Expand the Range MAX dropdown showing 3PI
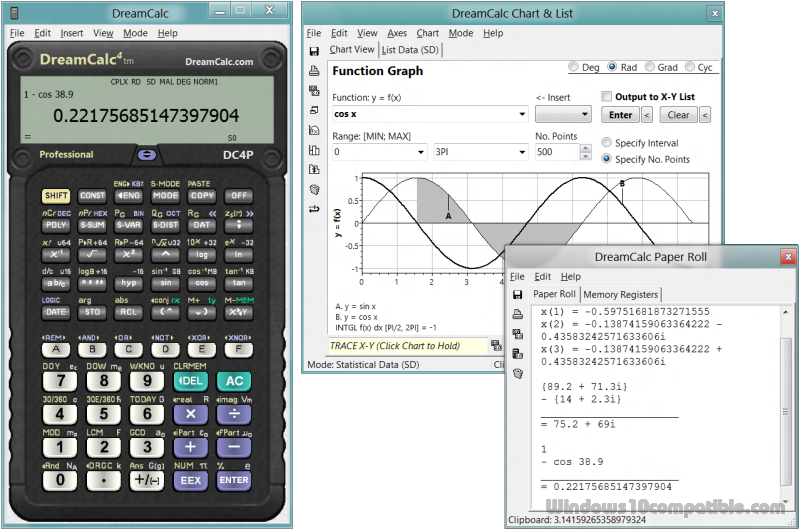The image size is (800, 530). tap(522, 152)
